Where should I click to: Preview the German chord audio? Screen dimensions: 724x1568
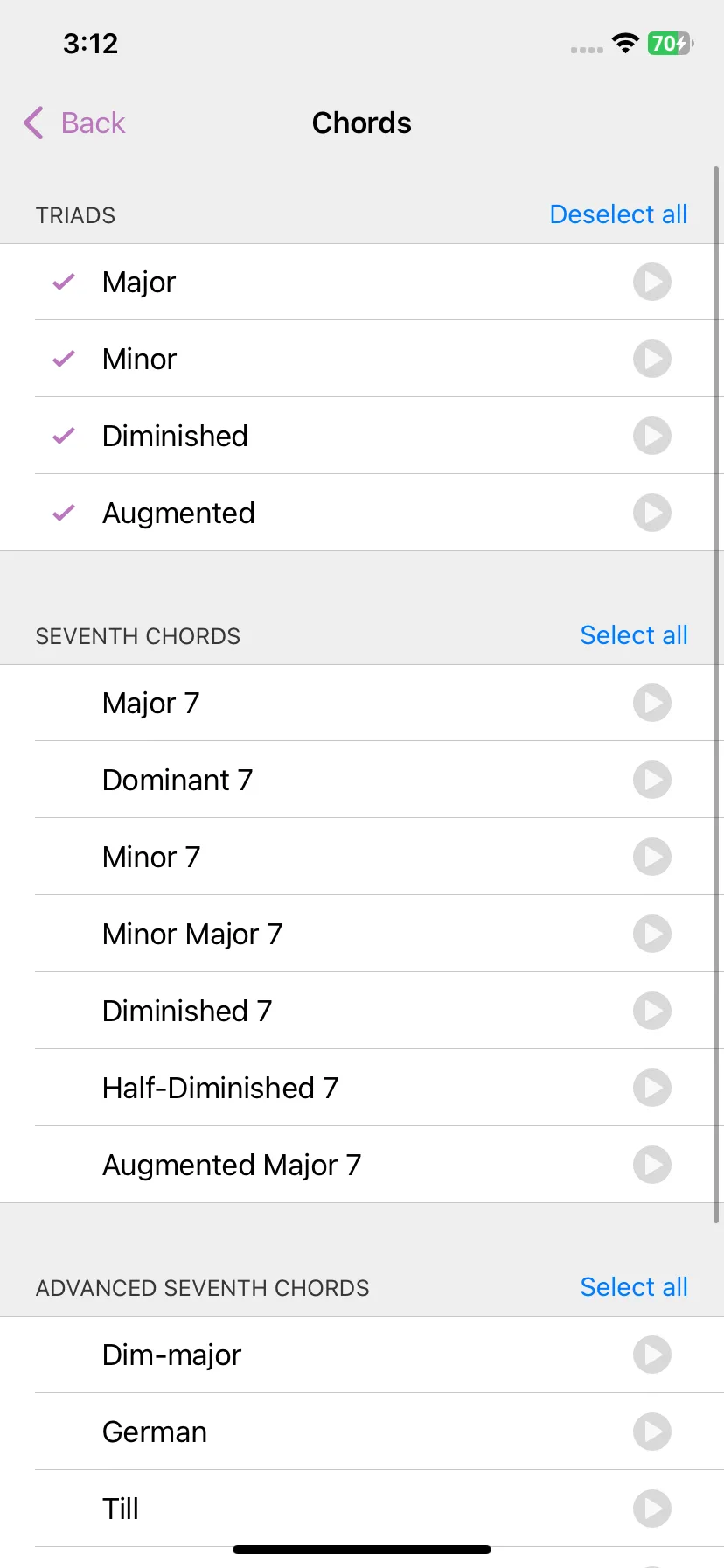pyautogui.click(x=652, y=1431)
